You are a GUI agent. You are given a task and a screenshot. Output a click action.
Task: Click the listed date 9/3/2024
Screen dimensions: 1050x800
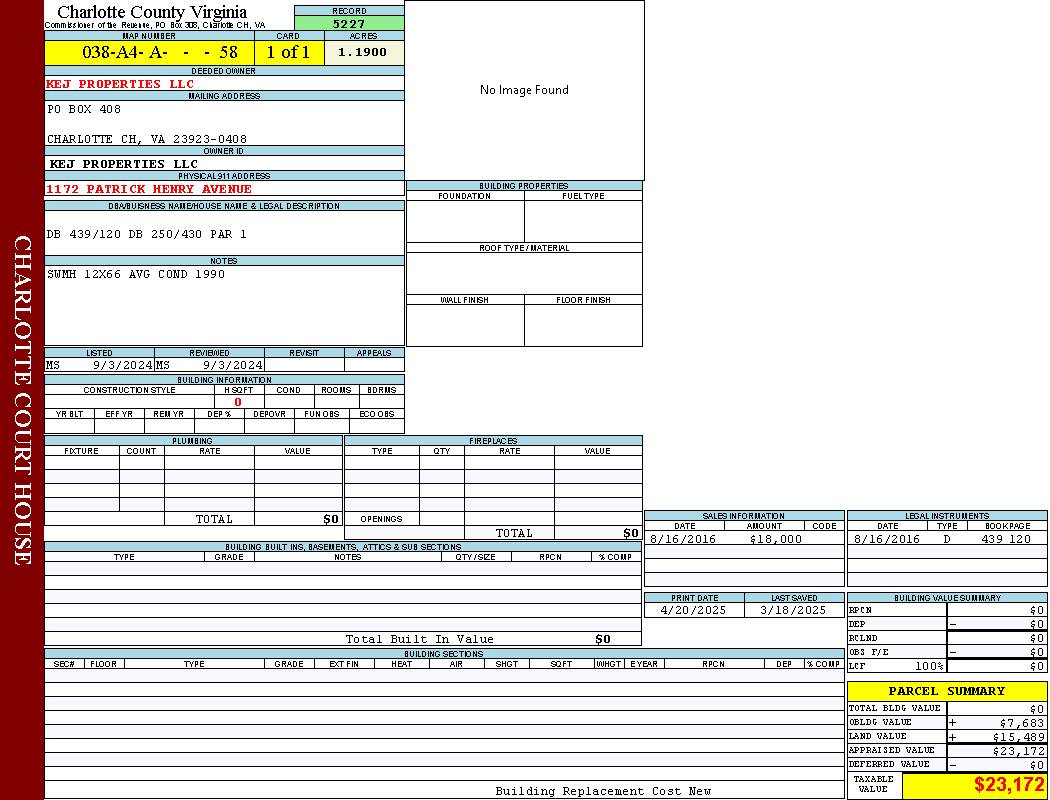122,366
